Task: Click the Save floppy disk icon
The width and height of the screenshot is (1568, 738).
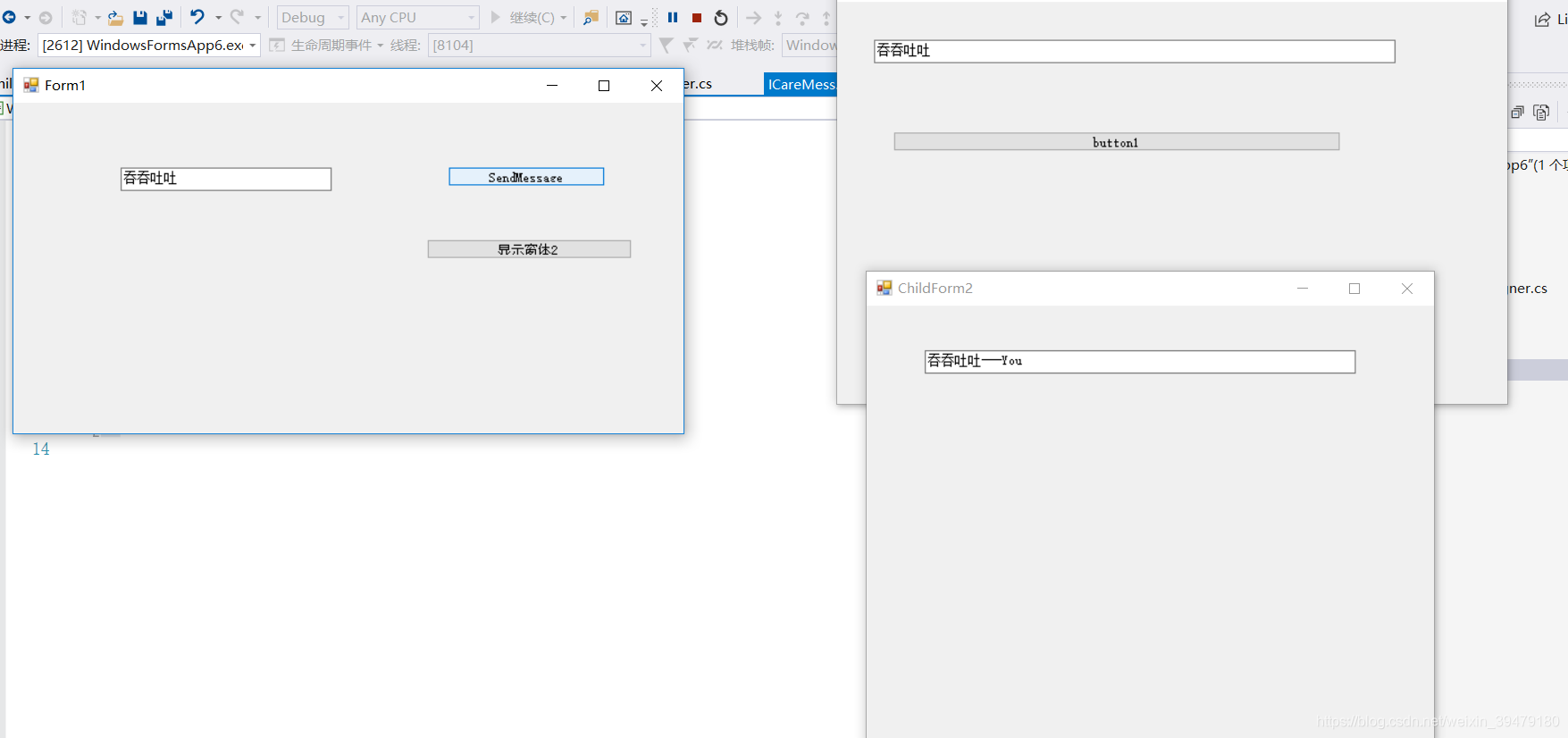Action: [x=140, y=18]
